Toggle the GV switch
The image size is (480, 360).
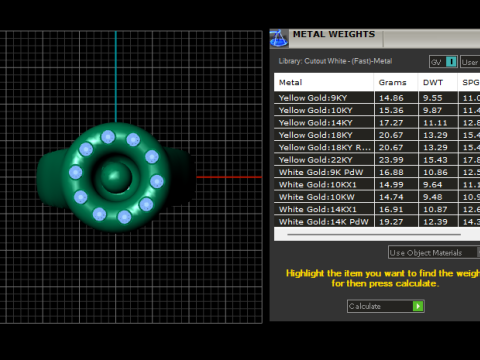(443, 62)
